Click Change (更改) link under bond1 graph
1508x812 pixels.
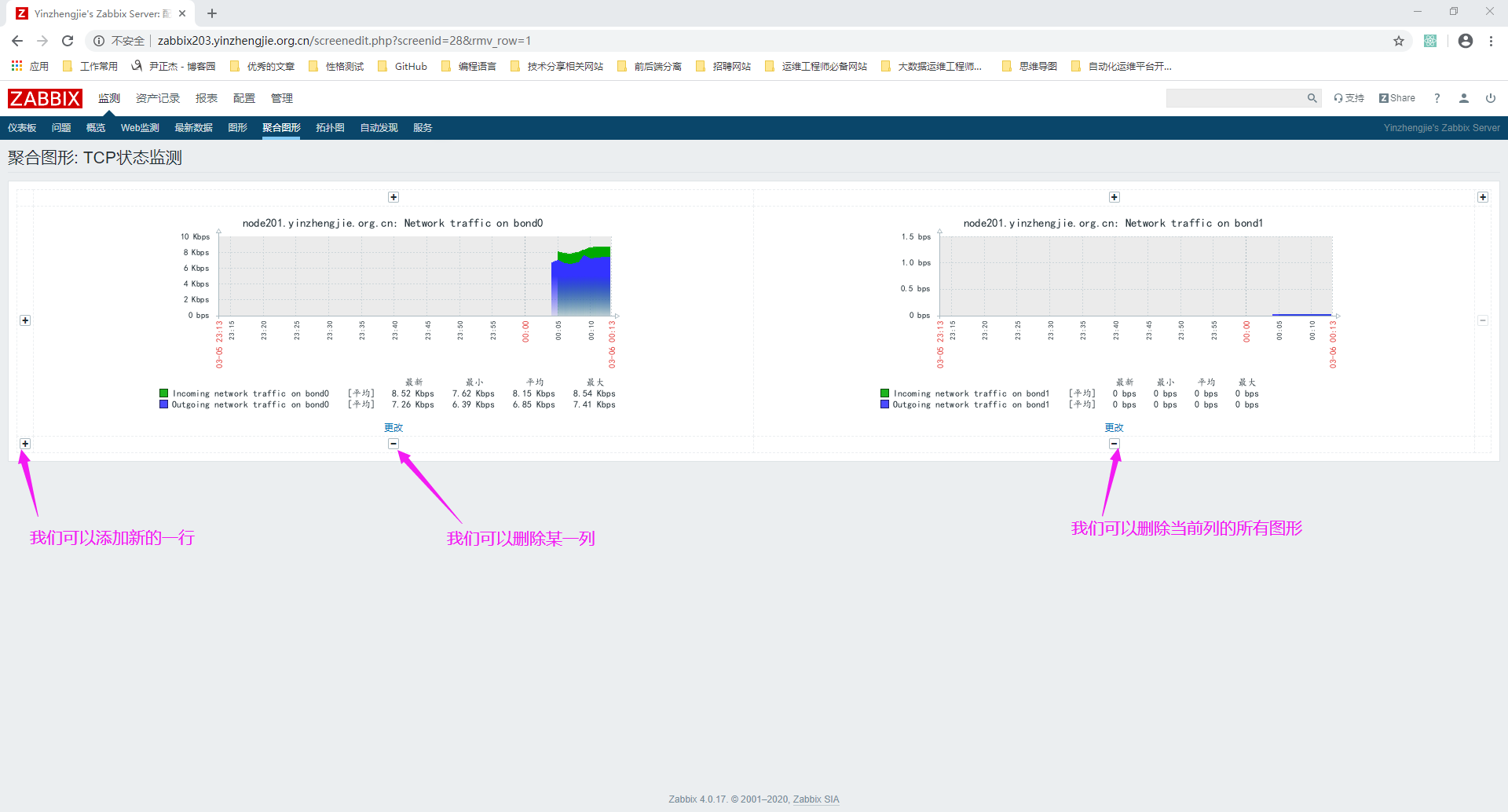pos(1114,427)
